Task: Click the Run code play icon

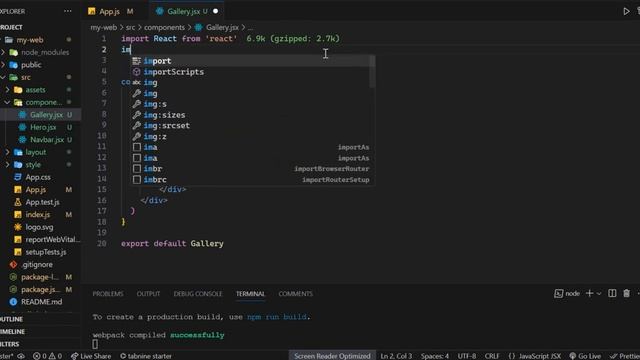Action: pos(626,11)
